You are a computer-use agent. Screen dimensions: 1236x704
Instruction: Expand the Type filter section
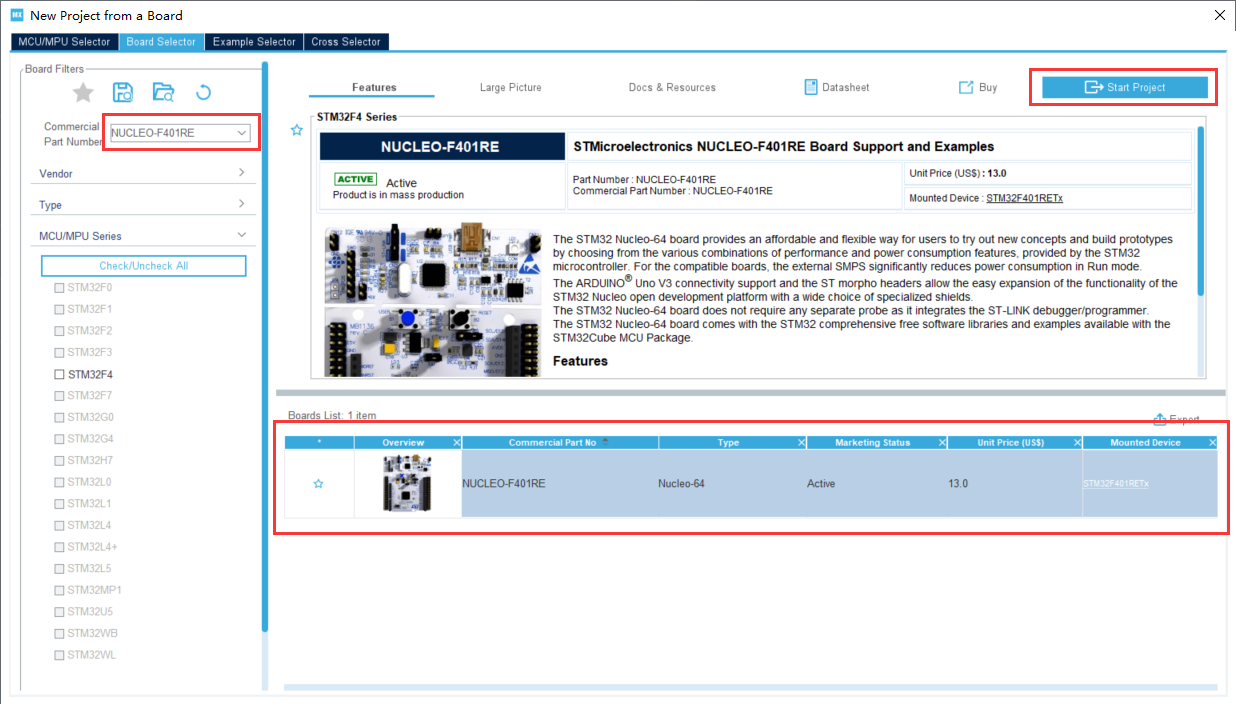click(141, 205)
